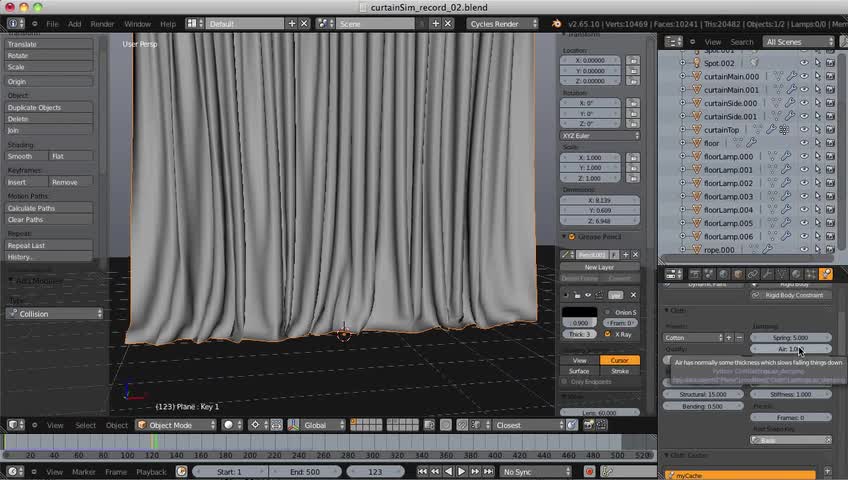The image size is (848, 480).
Task: Jump to the last frame
Action: [x=488, y=471]
